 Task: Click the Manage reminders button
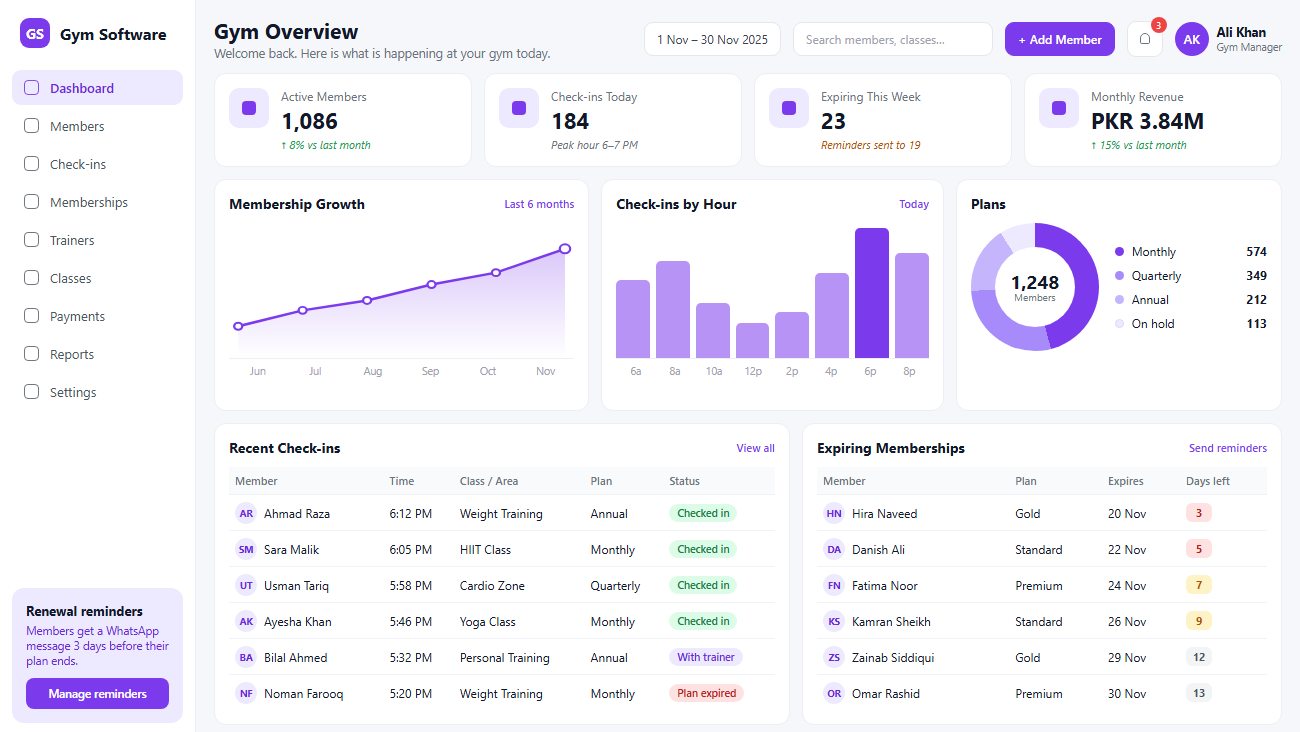(97, 693)
